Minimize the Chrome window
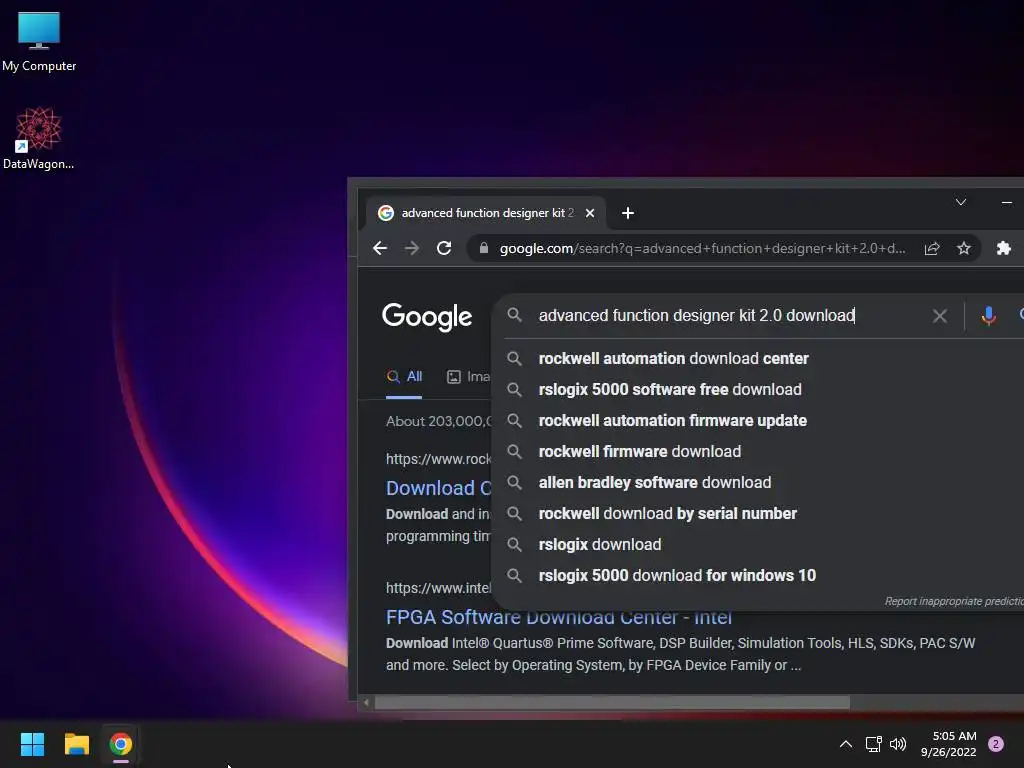The height and width of the screenshot is (768, 1024). pos(1007,202)
